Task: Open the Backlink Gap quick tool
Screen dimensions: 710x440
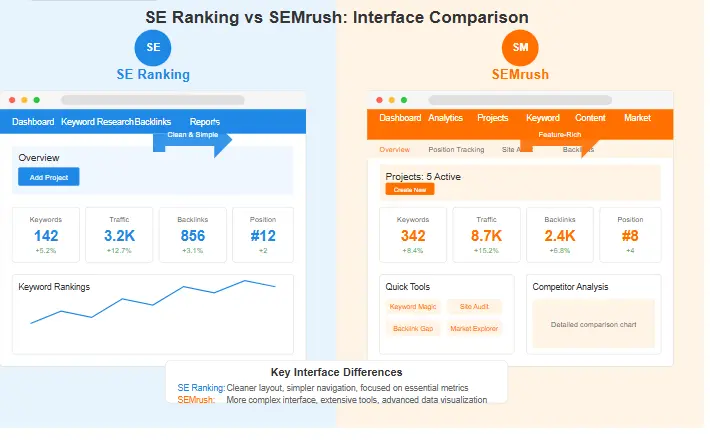Action: coord(413,329)
